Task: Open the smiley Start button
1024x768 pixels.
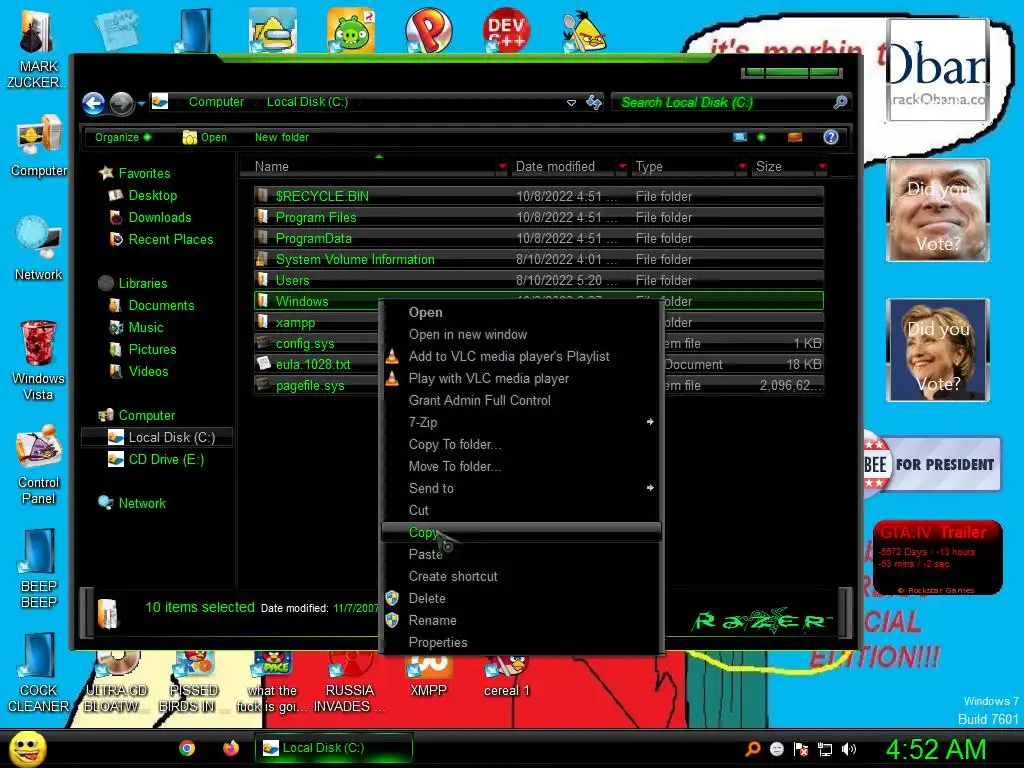Action: (27, 748)
